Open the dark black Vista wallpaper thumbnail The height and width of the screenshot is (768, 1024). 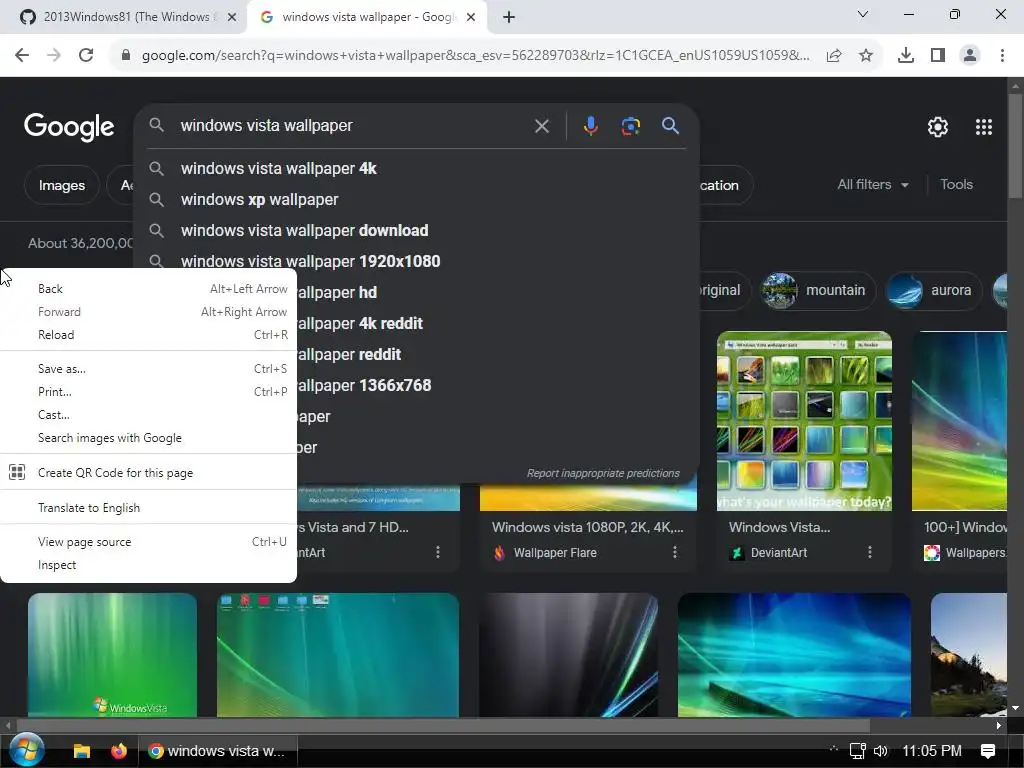(x=568, y=655)
